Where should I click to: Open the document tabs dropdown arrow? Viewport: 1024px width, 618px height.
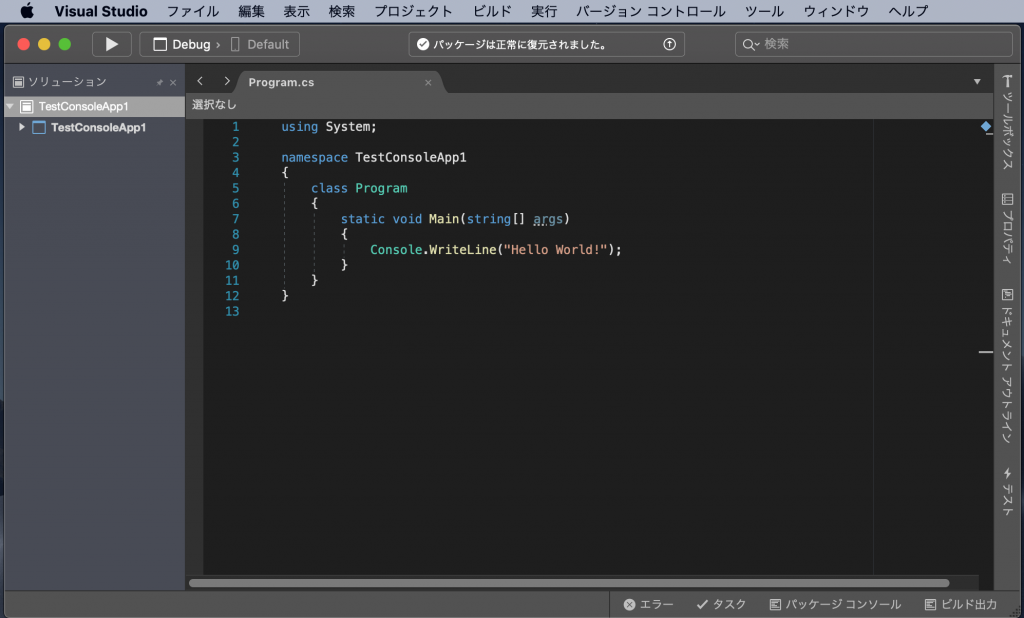coord(977,82)
